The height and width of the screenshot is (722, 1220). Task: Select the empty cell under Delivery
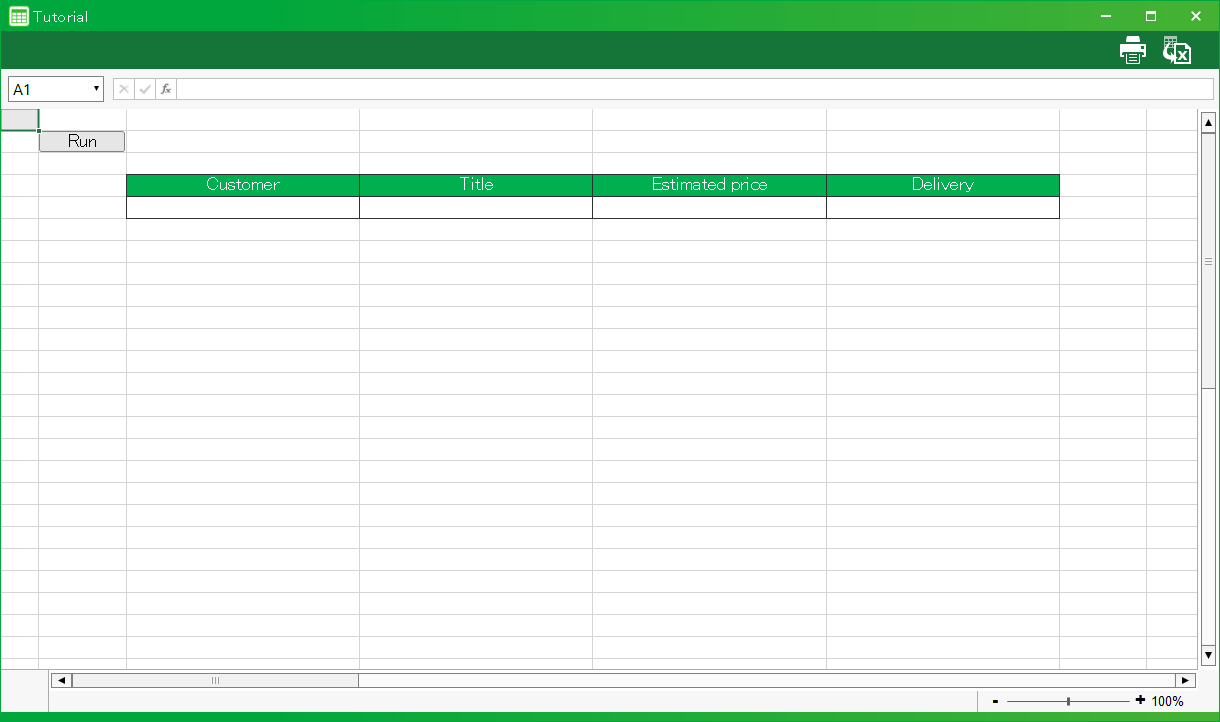942,207
